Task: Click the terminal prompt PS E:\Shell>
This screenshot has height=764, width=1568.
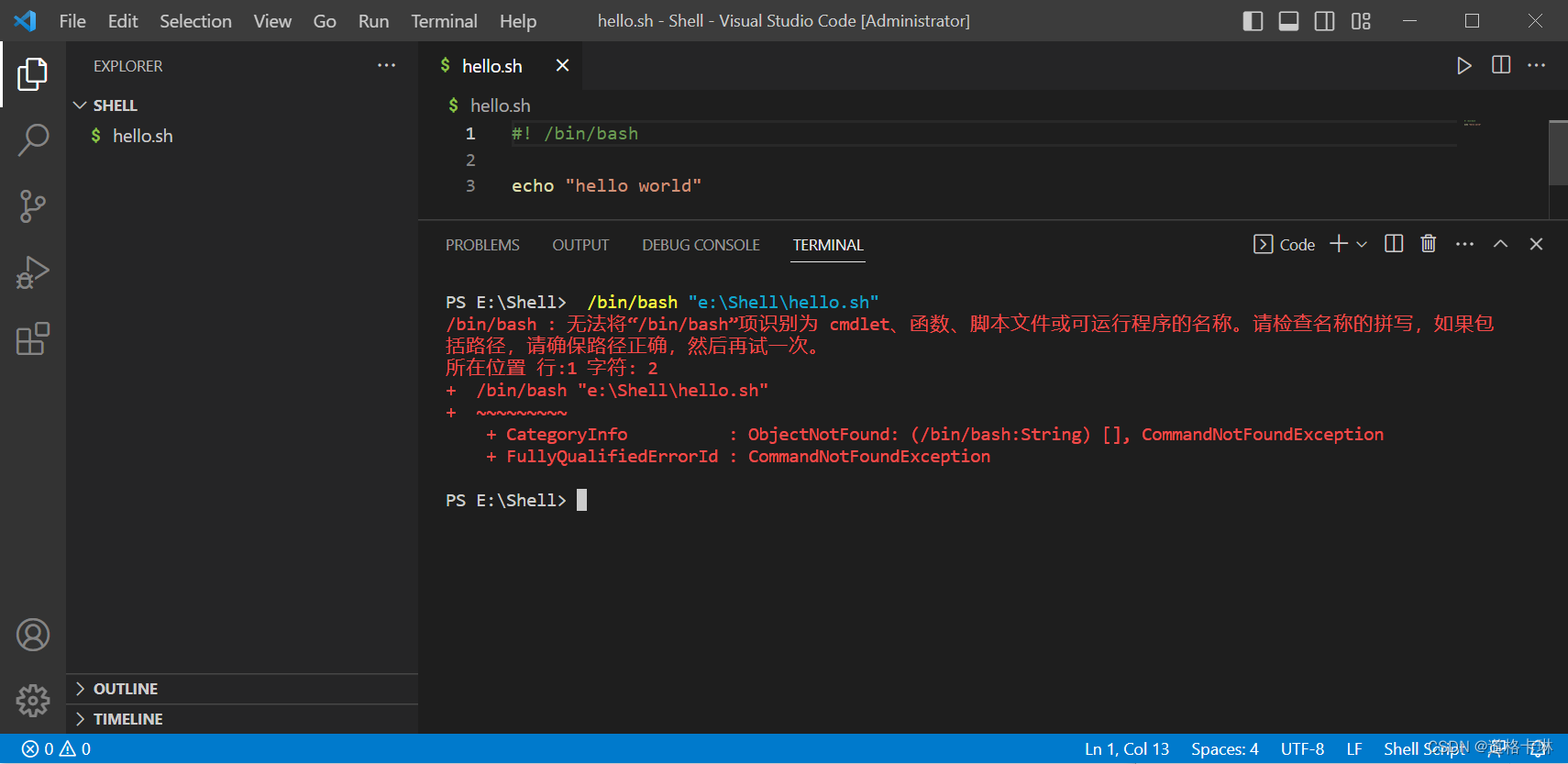Action: pyautogui.click(x=506, y=500)
